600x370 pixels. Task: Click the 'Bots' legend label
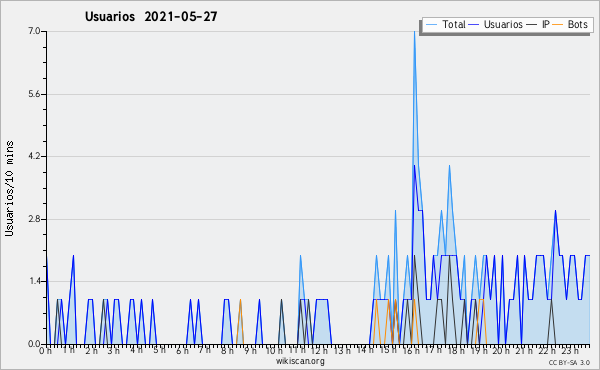click(577, 24)
